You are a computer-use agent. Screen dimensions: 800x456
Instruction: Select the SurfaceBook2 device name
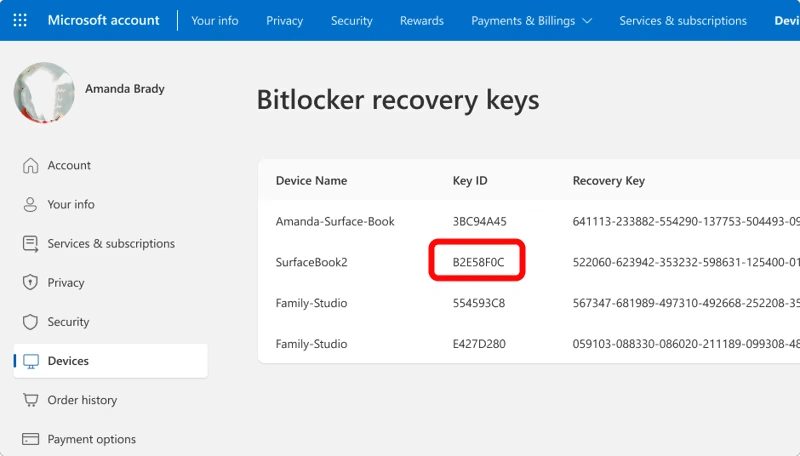[x=312, y=262]
